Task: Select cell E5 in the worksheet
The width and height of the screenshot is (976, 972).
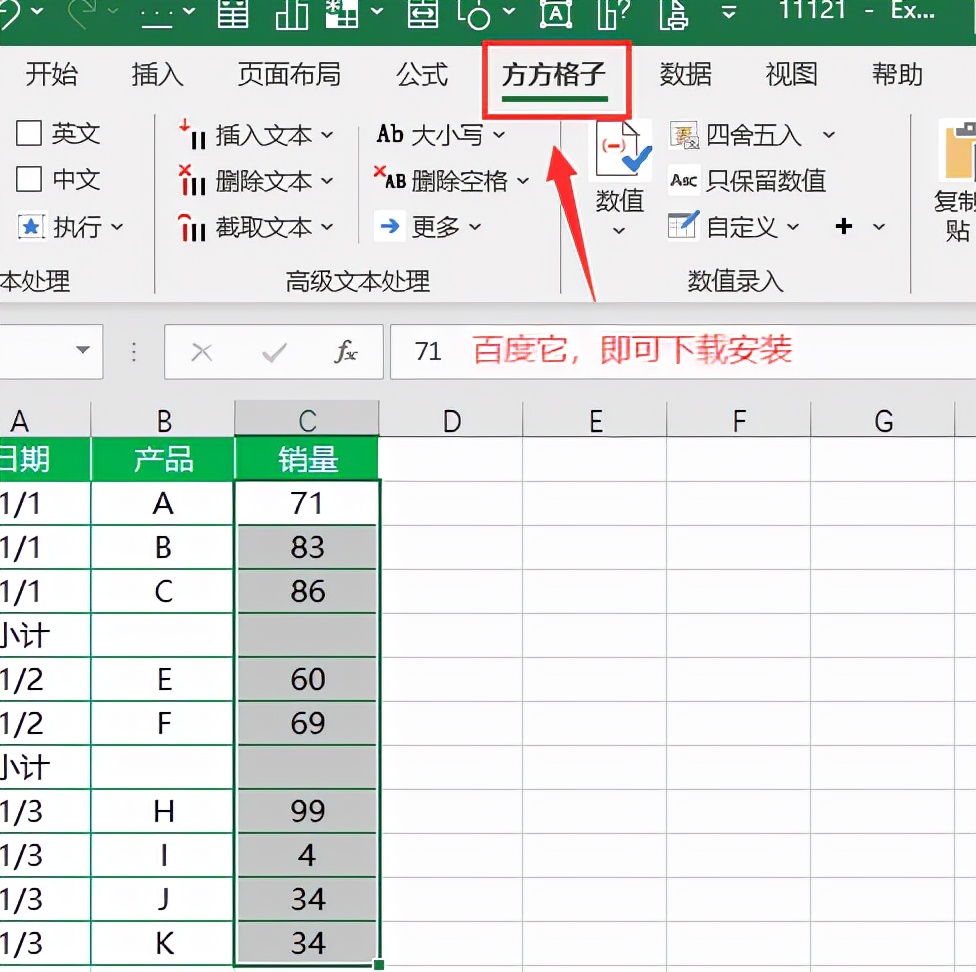Action: click(595, 635)
